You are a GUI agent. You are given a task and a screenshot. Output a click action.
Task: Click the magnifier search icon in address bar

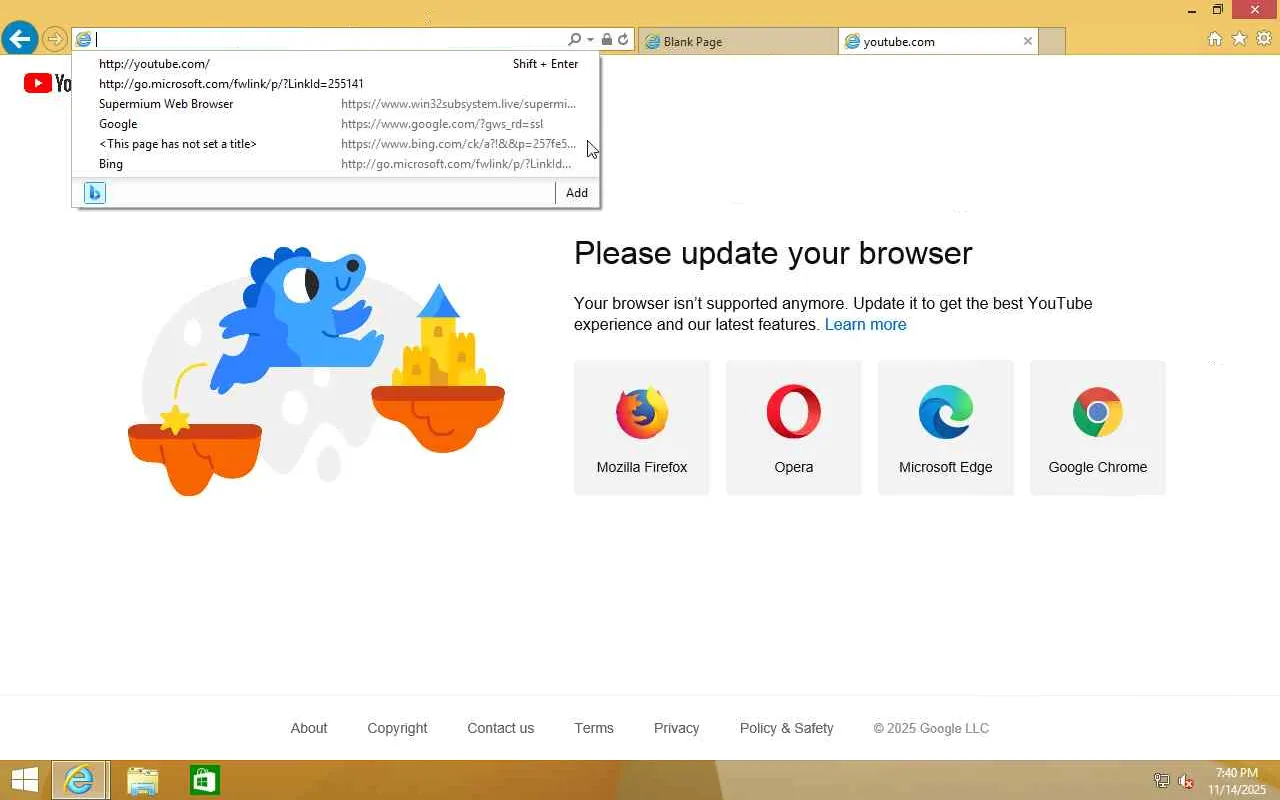pyautogui.click(x=574, y=40)
